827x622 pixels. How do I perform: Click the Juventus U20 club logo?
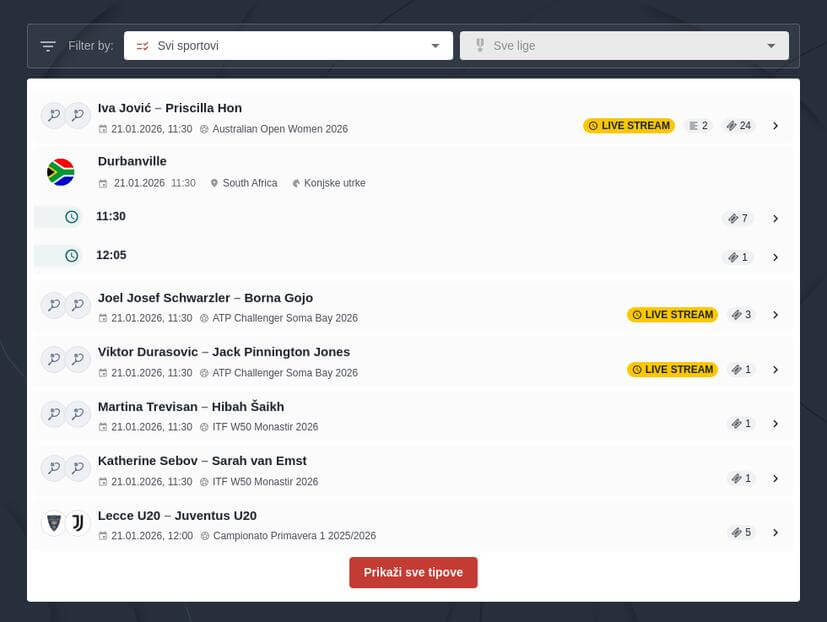point(78,523)
